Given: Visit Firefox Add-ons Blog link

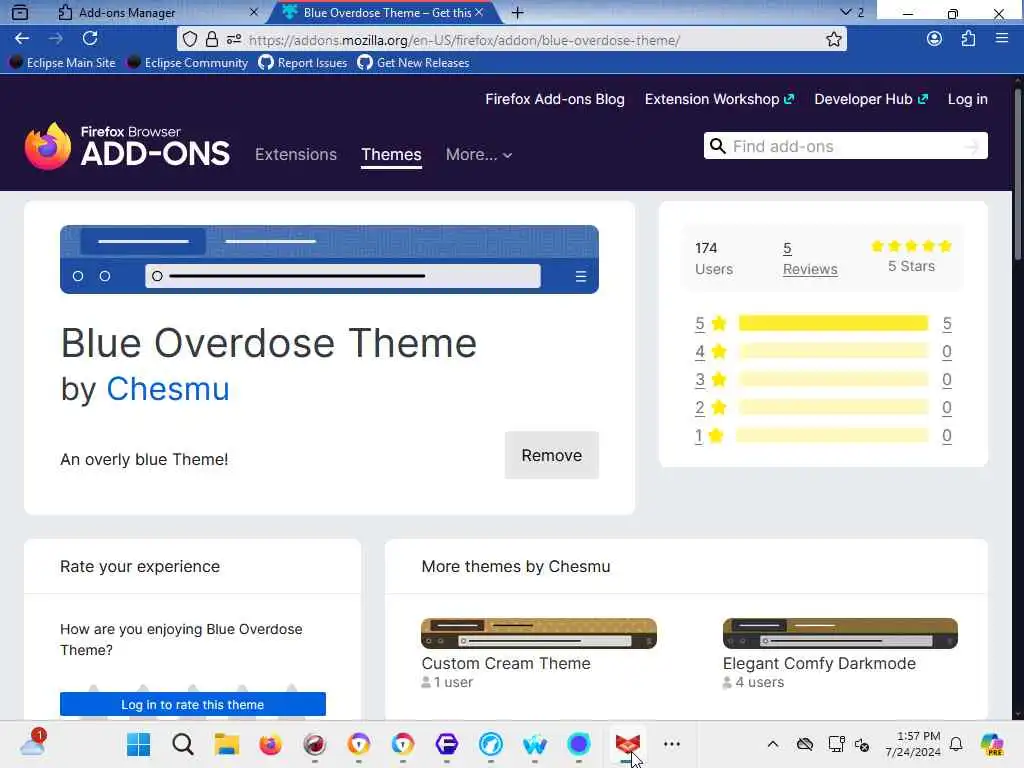Looking at the screenshot, I should [x=554, y=99].
